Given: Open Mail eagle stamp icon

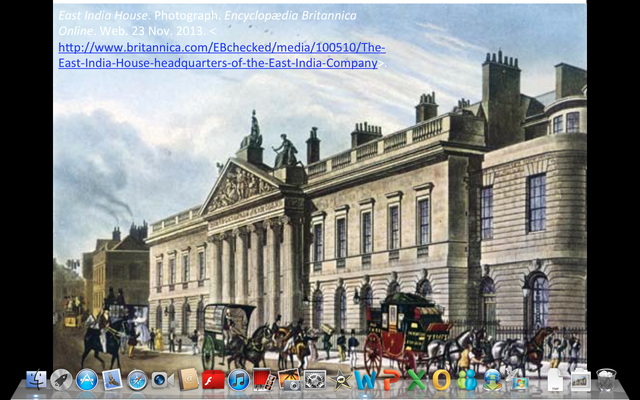Looking at the screenshot, I should click(x=112, y=380).
